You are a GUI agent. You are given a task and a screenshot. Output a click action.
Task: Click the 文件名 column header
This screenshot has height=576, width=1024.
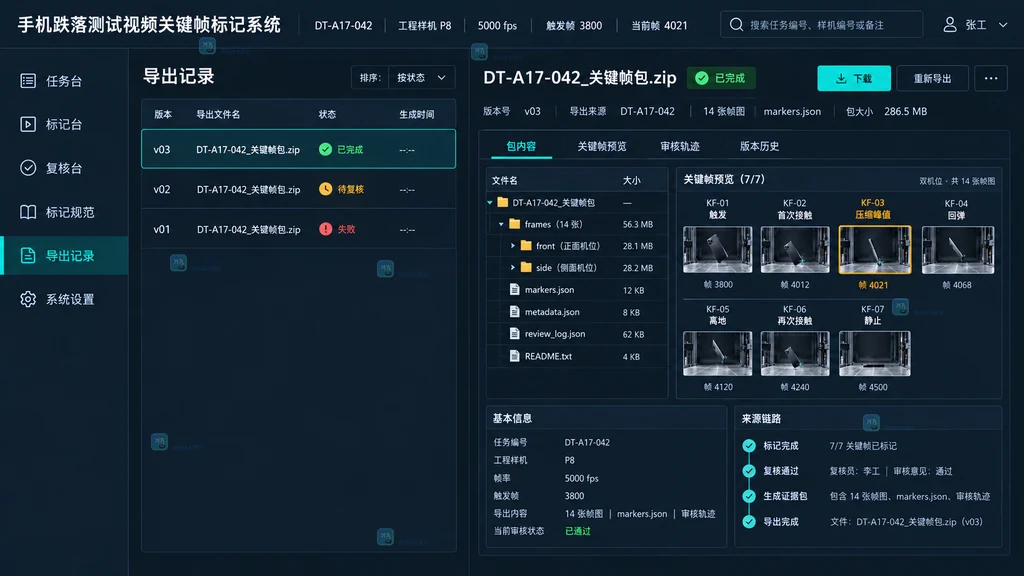point(504,180)
